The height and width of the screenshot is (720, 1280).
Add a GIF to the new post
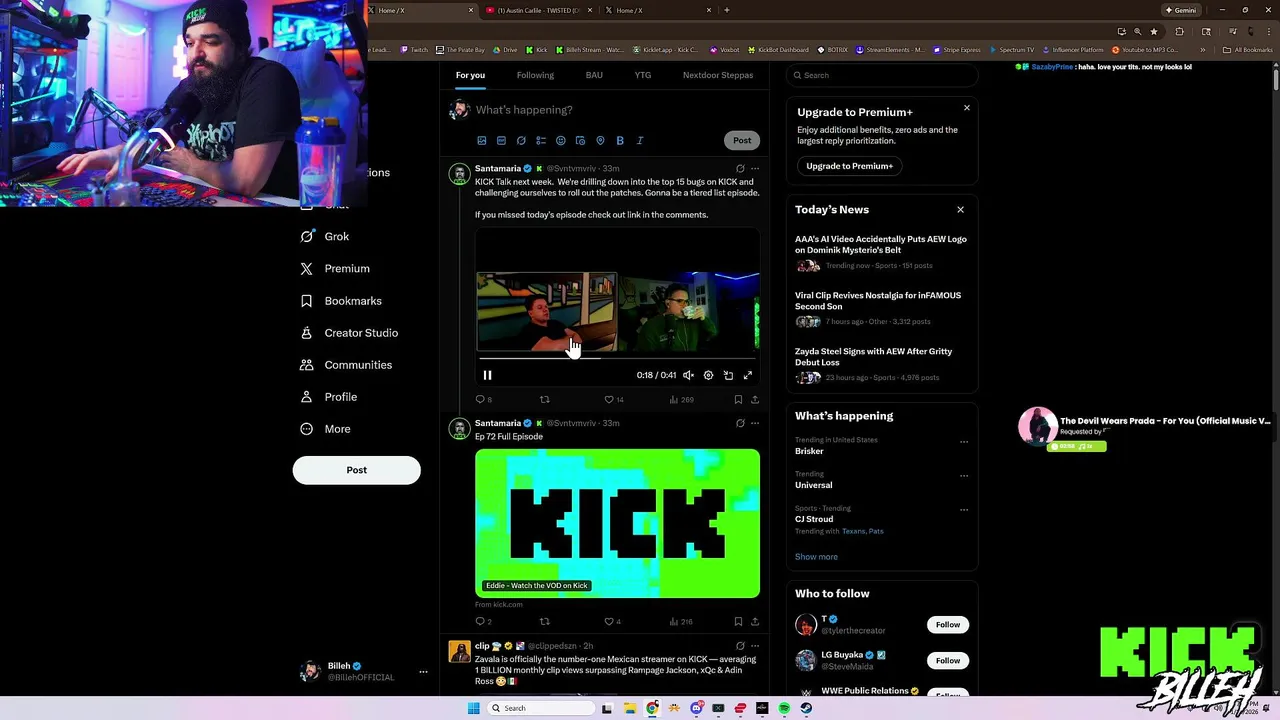pyautogui.click(x=501, y=141)
